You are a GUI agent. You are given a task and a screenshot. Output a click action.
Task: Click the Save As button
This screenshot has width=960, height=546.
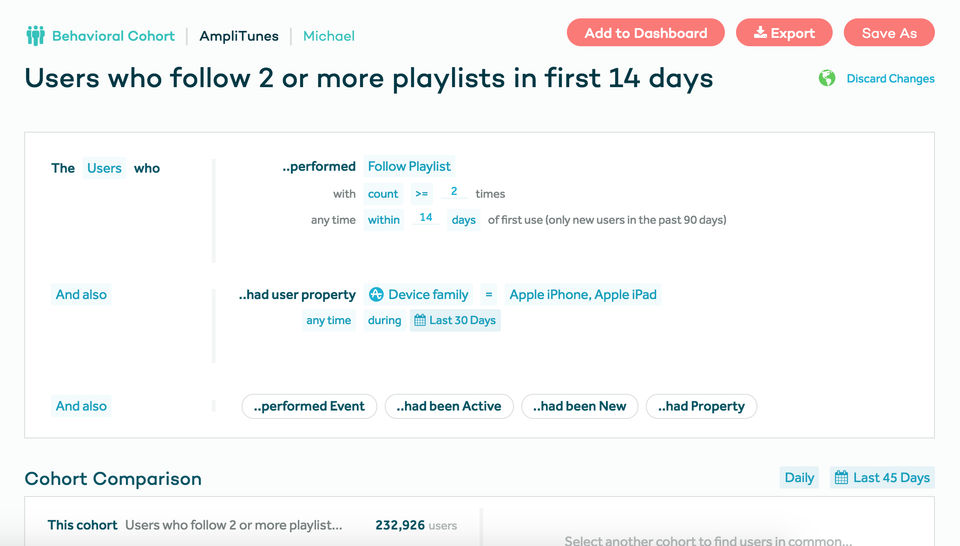[x=888, y=33]
